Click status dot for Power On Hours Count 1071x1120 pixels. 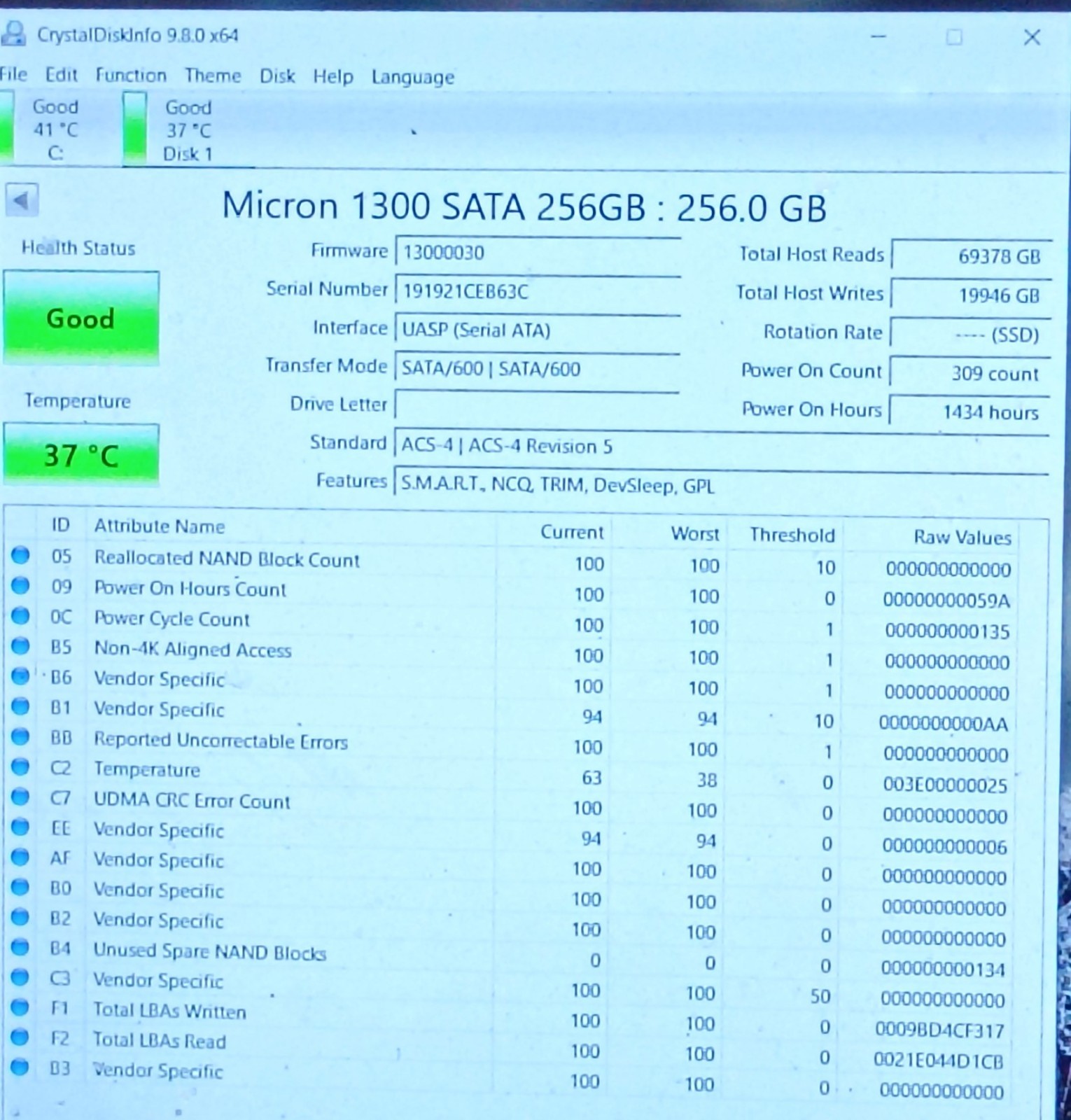(20, 585)
